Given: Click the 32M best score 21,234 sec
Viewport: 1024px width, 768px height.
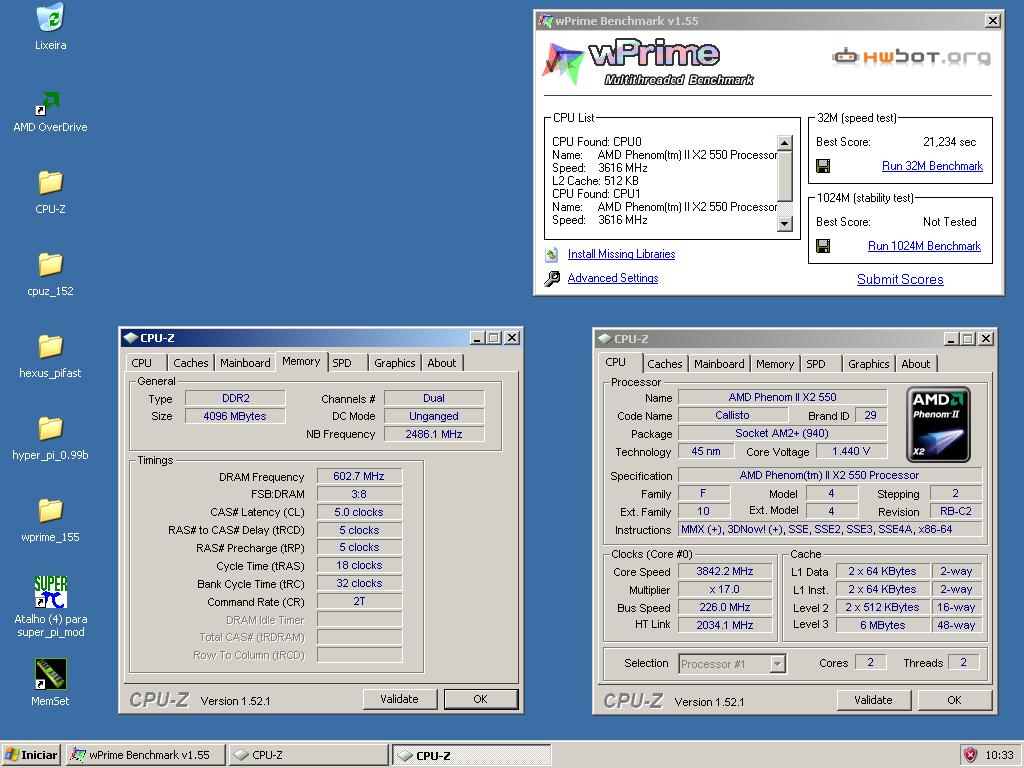Looking at the screenshot, I should click(950, 142).
